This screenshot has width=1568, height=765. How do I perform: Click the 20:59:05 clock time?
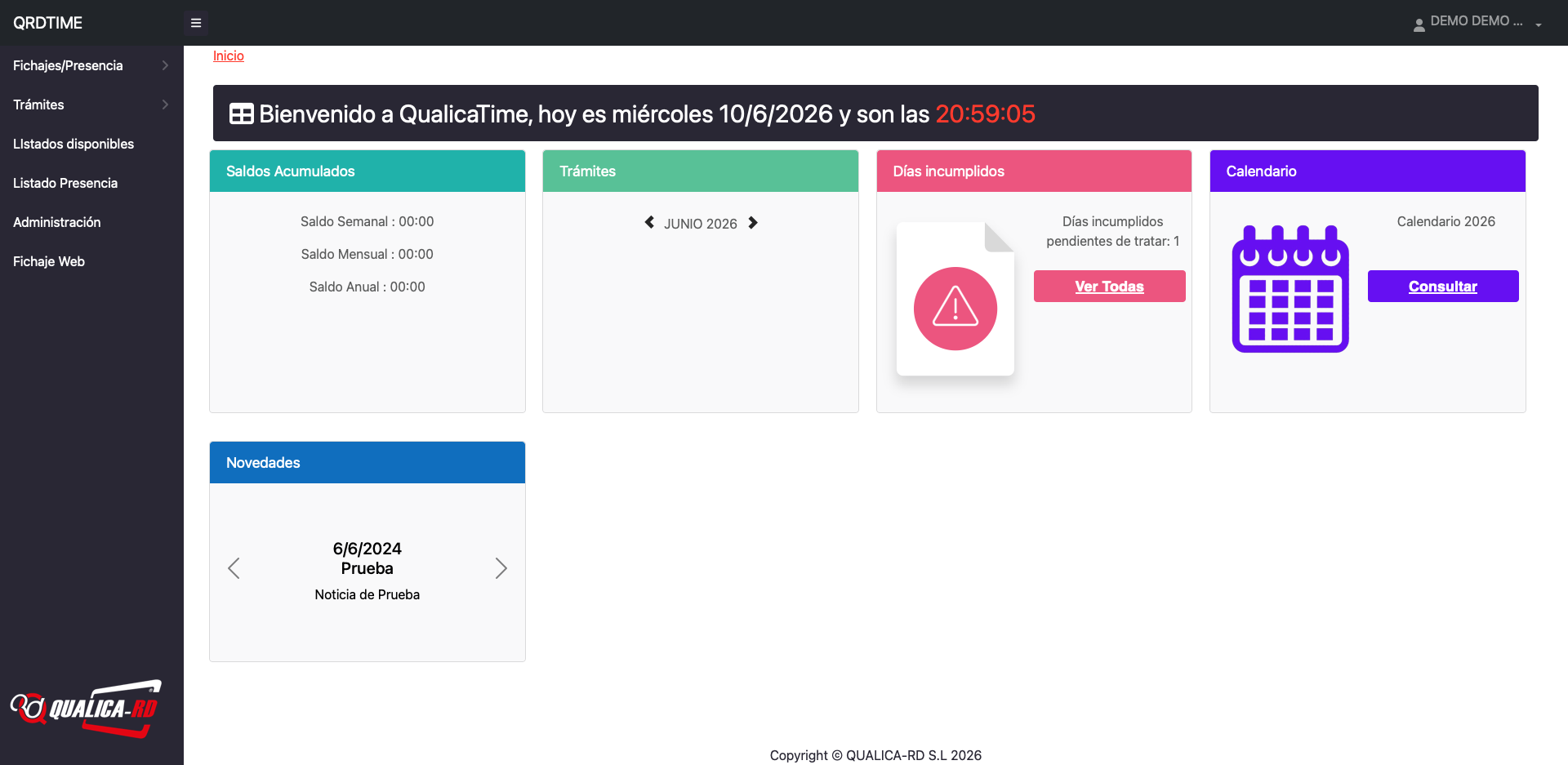tap(986, 113)
